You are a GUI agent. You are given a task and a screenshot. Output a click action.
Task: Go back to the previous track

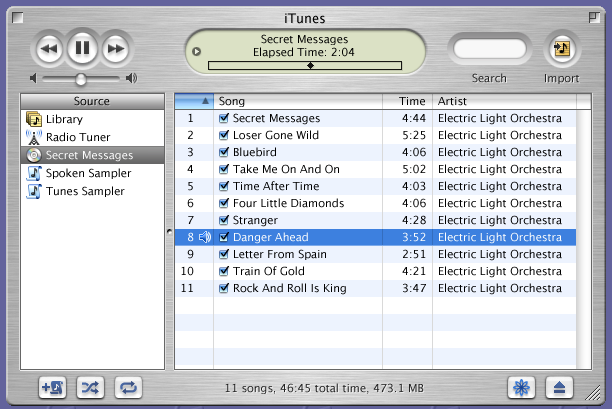(48, 47)
